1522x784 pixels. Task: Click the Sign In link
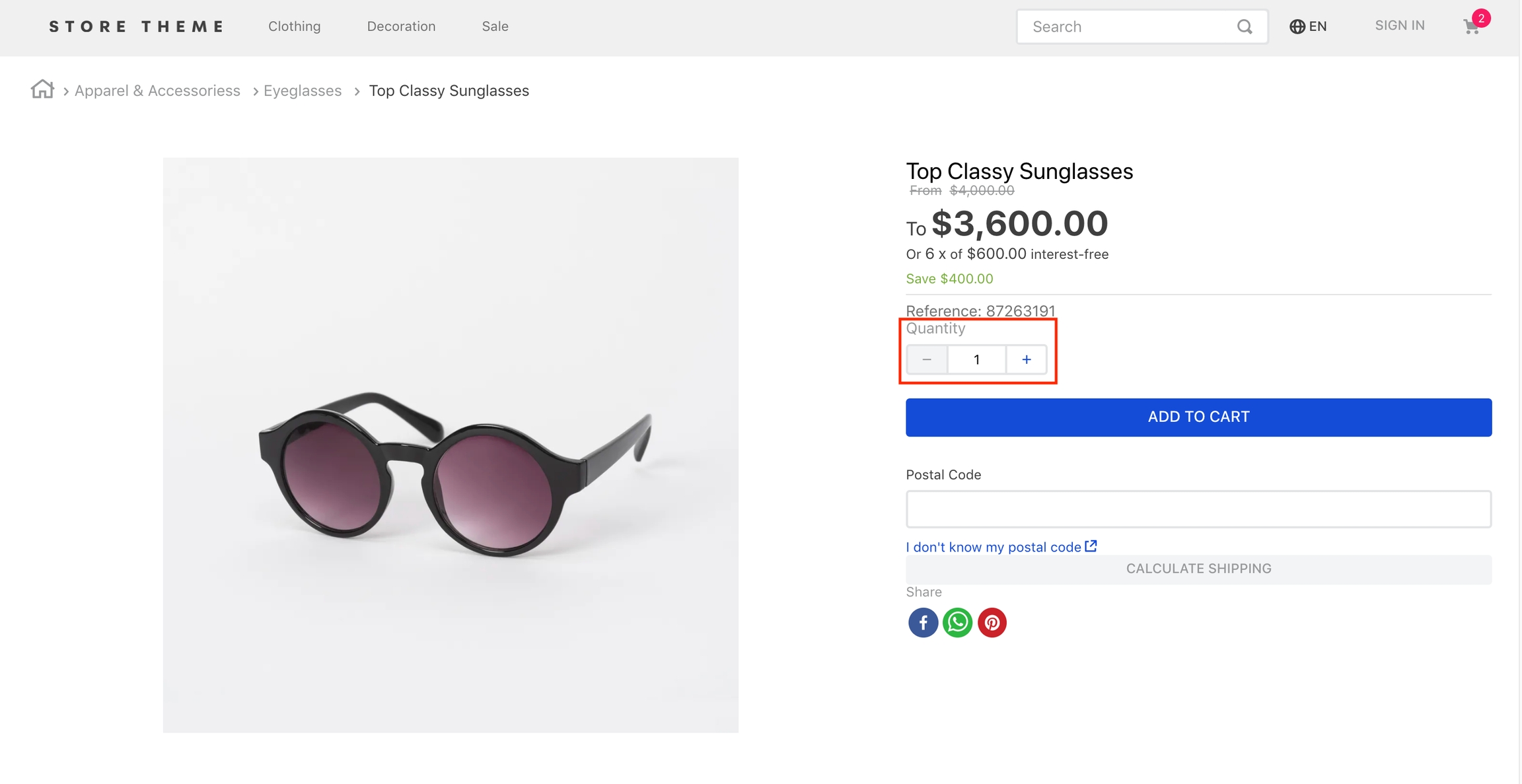[x=1400, y=26]
